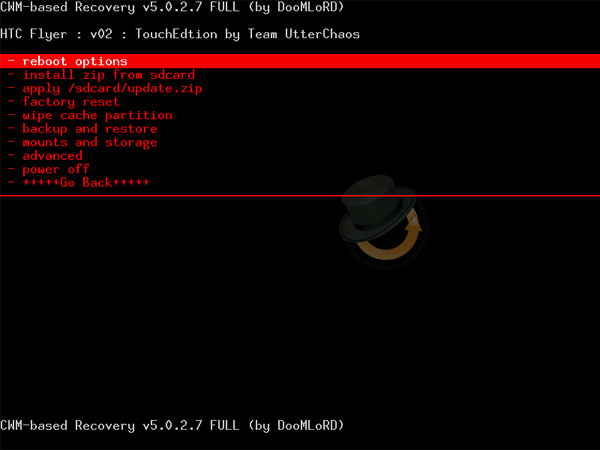The height and width of the screenshot is (450, 600).
Task: Click the recovery version footer at the bottom
Action: click(x=172, y=426)
